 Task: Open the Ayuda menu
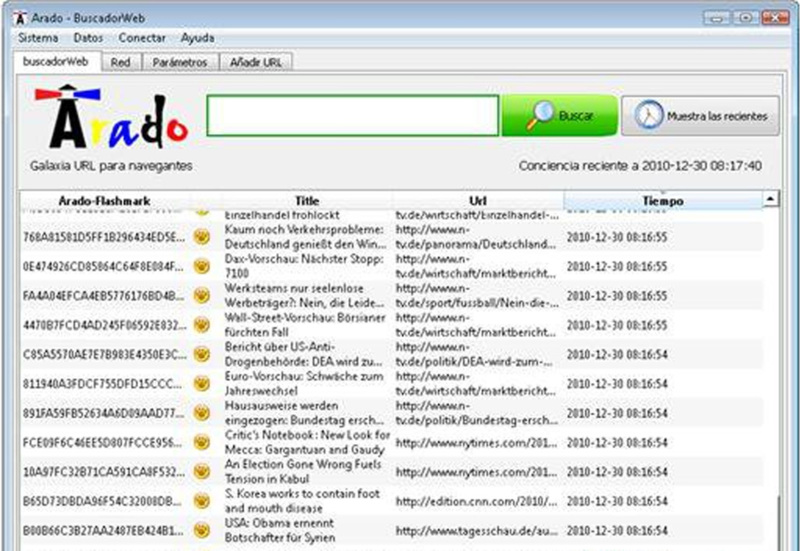pyautogui.click(x=197, y=38)
